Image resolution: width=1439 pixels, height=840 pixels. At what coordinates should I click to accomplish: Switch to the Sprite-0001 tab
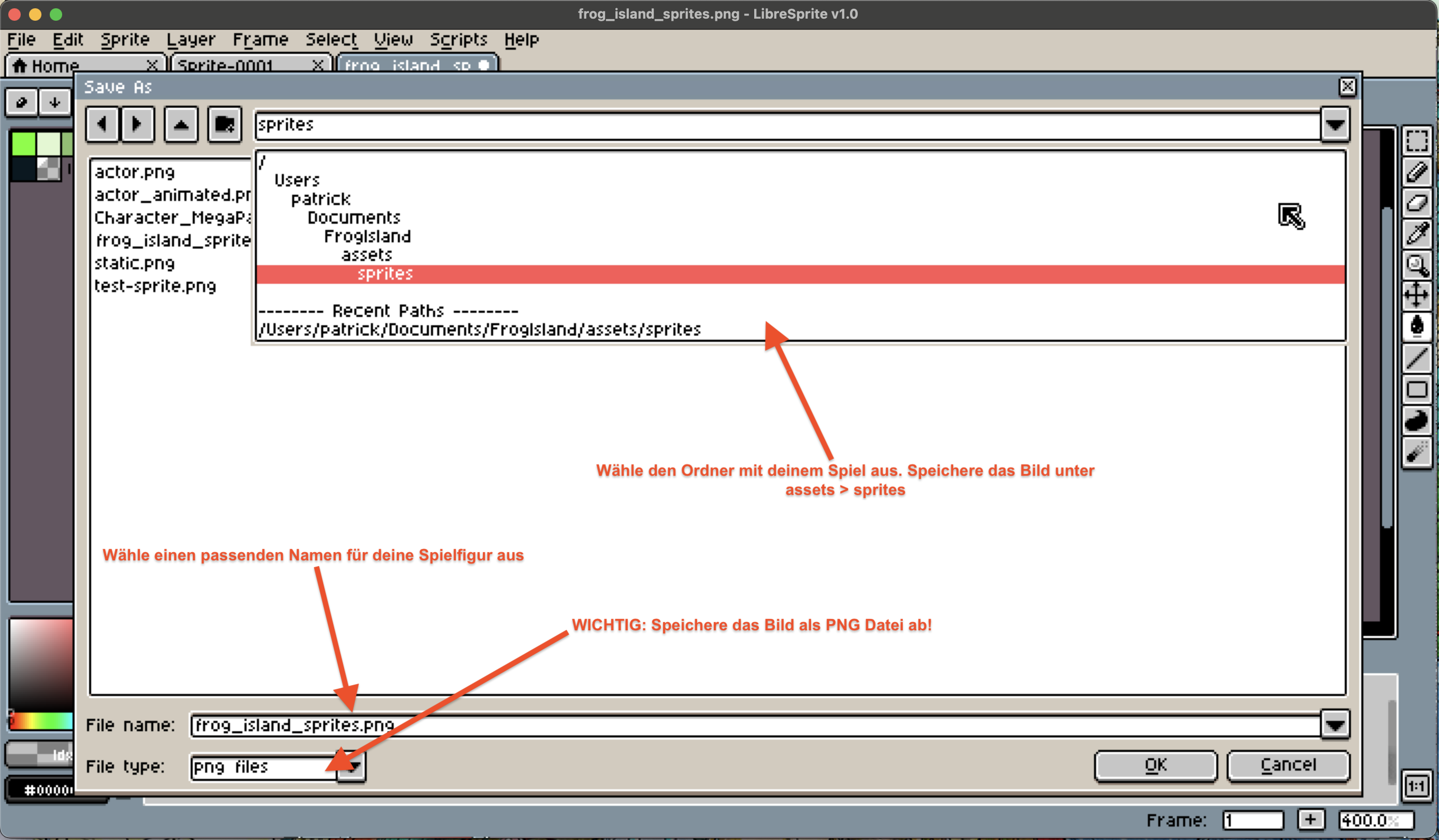[x=225, y=66]
